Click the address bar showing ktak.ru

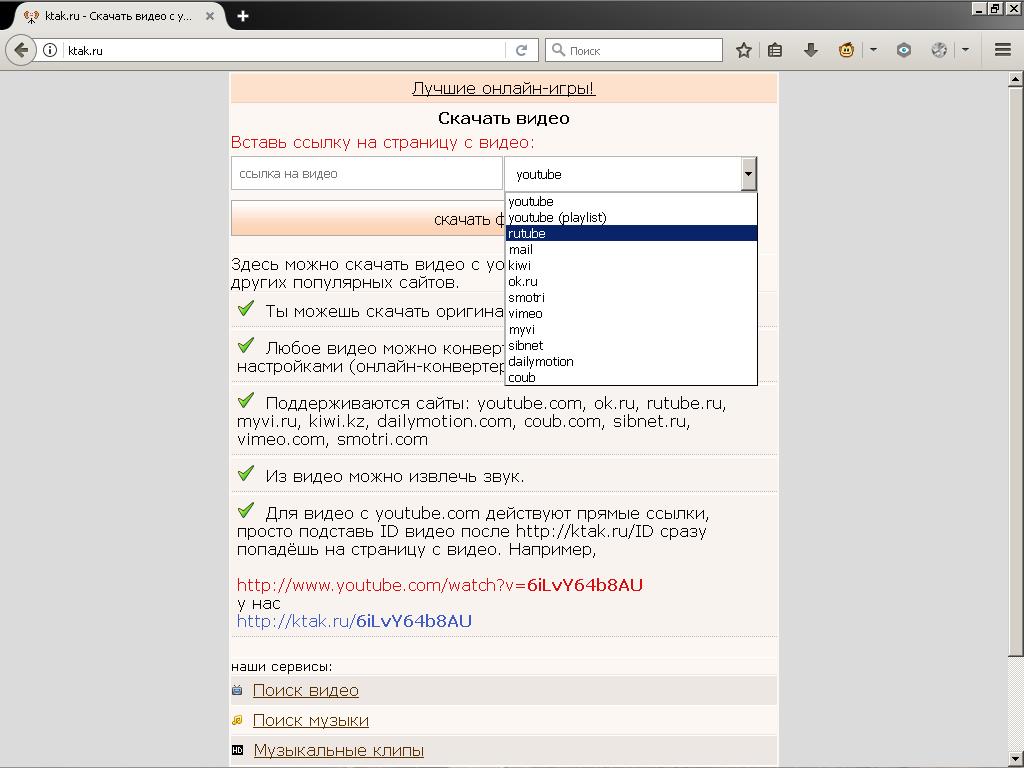(284, 50)
